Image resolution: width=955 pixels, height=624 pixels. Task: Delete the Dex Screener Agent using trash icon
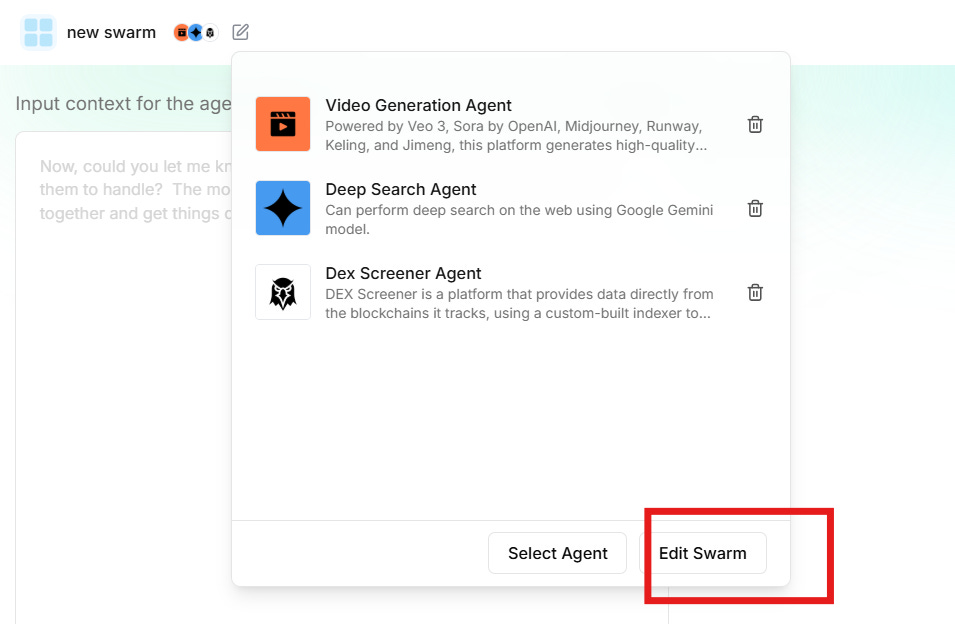click(x=755, y=292)
